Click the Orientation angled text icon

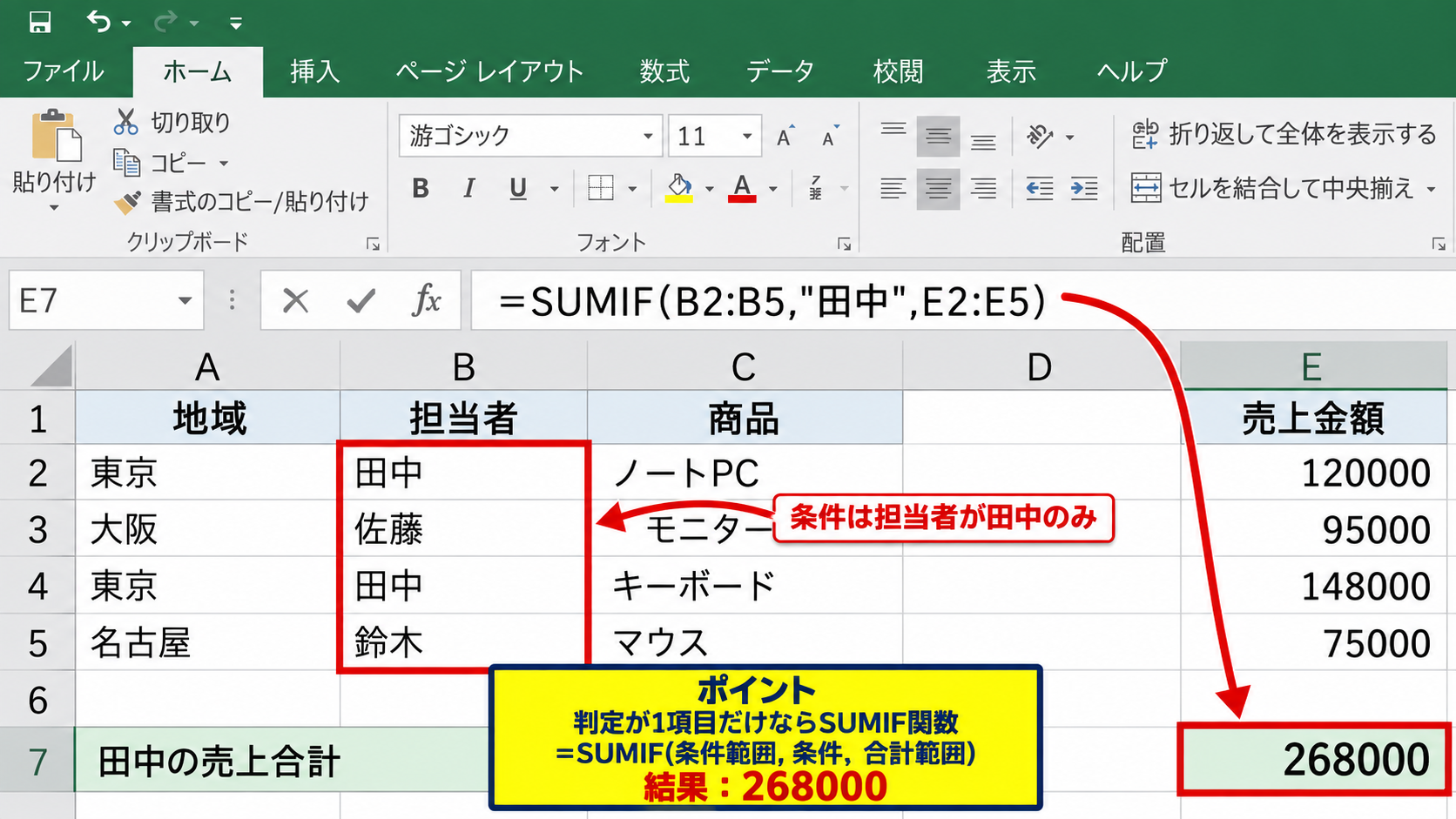1040,136
